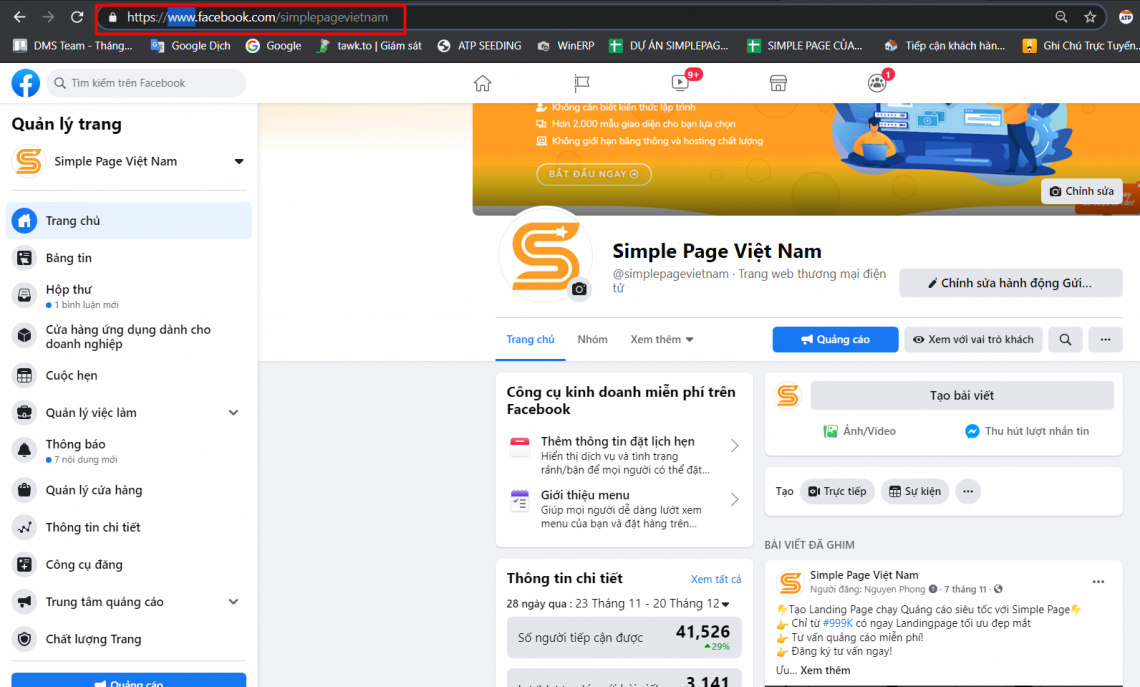Click the Facebook logo

click(x=25, y=83)
